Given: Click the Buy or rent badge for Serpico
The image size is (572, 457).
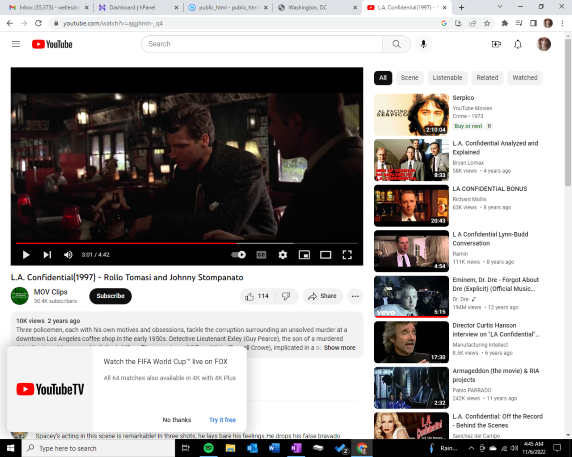Looking at the screenshot, I should tap(468, 126).
